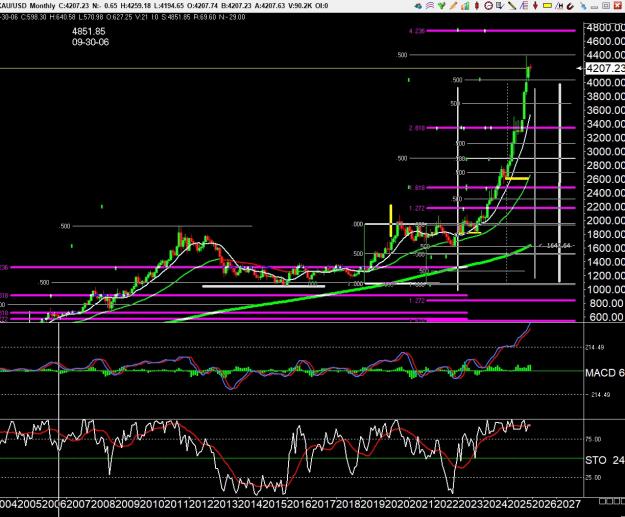Screen dimensions: 625x517
Task: Click the first small box at bottom right
Action: point(602,501)
